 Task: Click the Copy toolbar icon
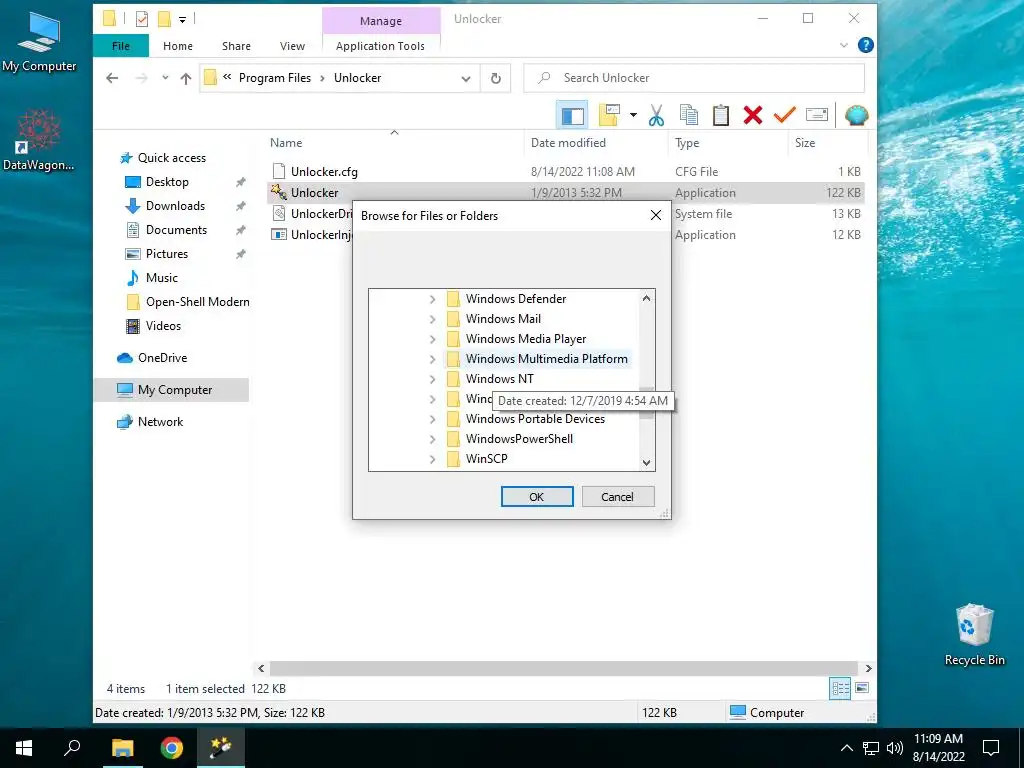(688, 116)
